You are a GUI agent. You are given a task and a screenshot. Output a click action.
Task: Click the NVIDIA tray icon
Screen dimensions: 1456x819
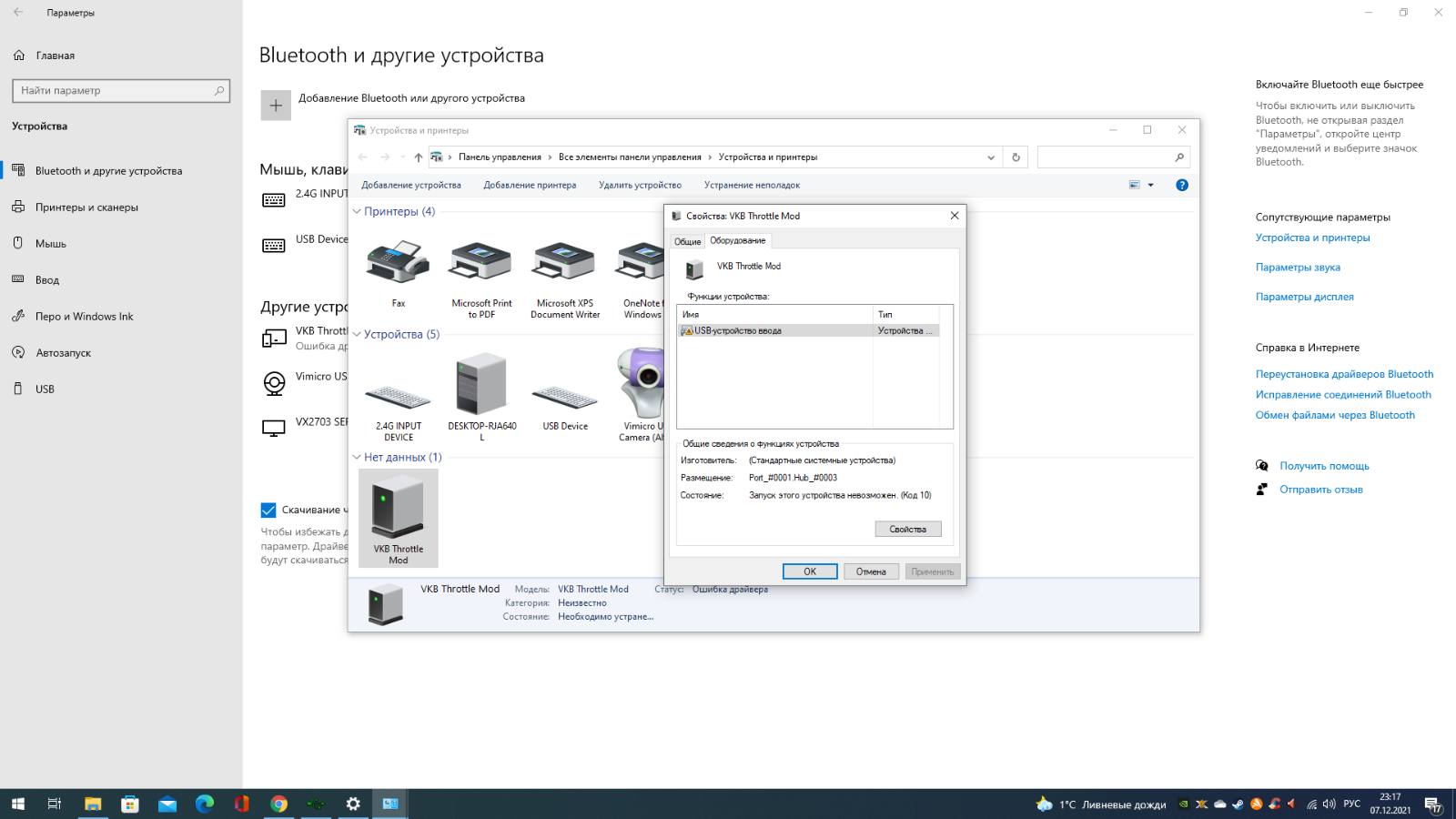click(x=1183, y=804)
